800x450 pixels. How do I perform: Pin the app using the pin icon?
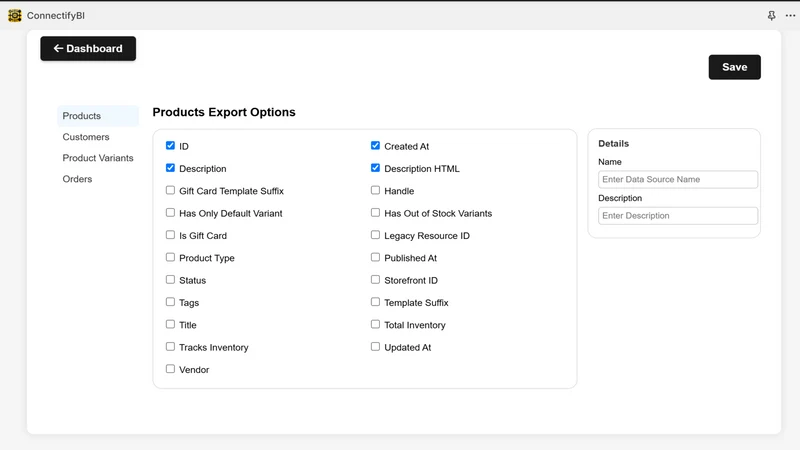pos(771,16)
